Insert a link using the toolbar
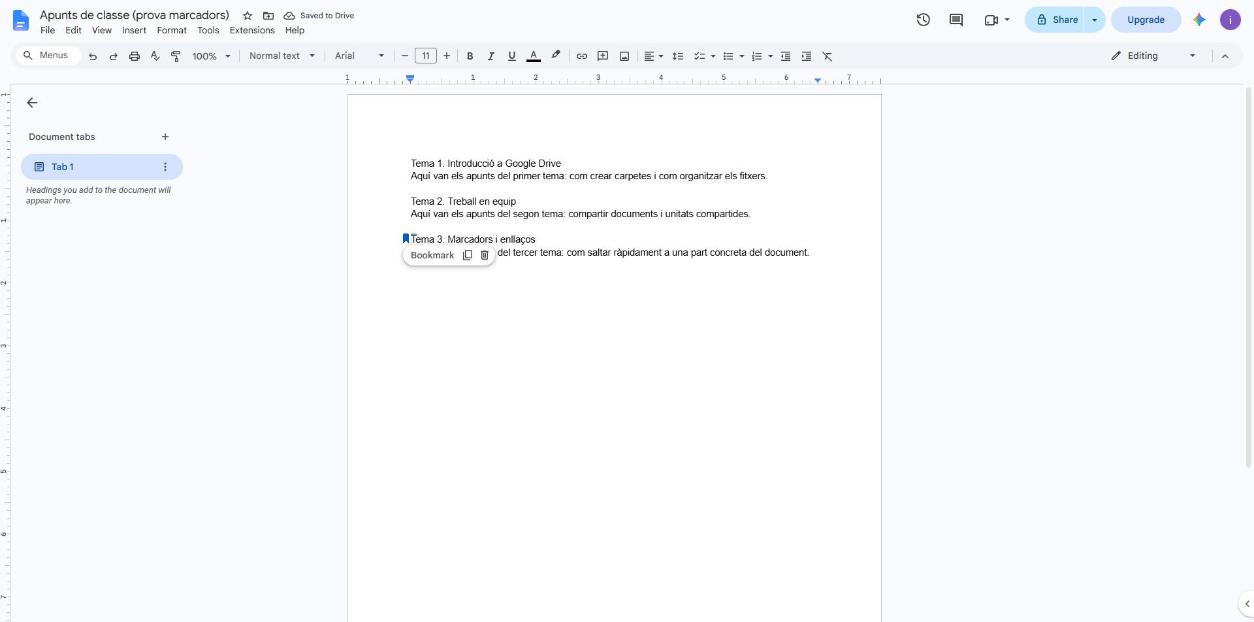This screenshot has height=622, width=1254. pos(581,56)
